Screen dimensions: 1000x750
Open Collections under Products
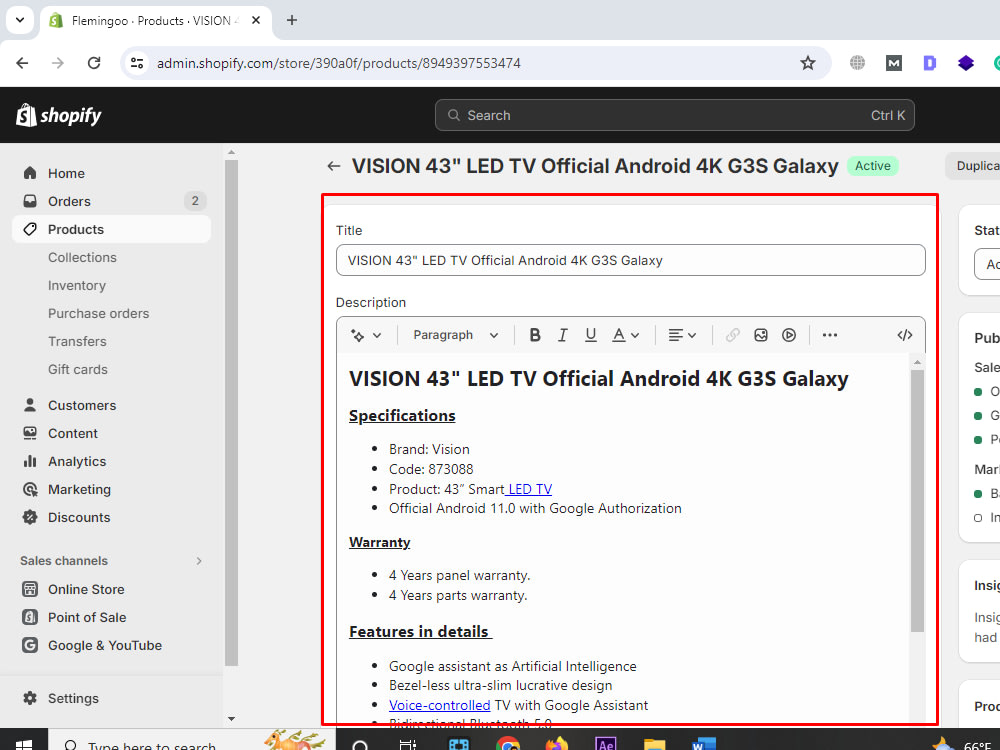82,258
